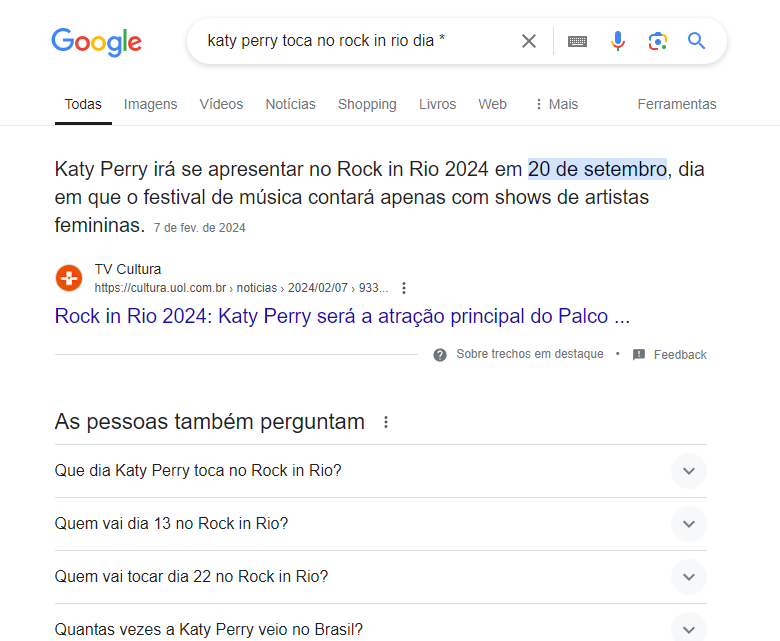780x641 pixels.
Task: Open three-dot menu next to TV Cultura URL
Action: [x=404, y=288]
